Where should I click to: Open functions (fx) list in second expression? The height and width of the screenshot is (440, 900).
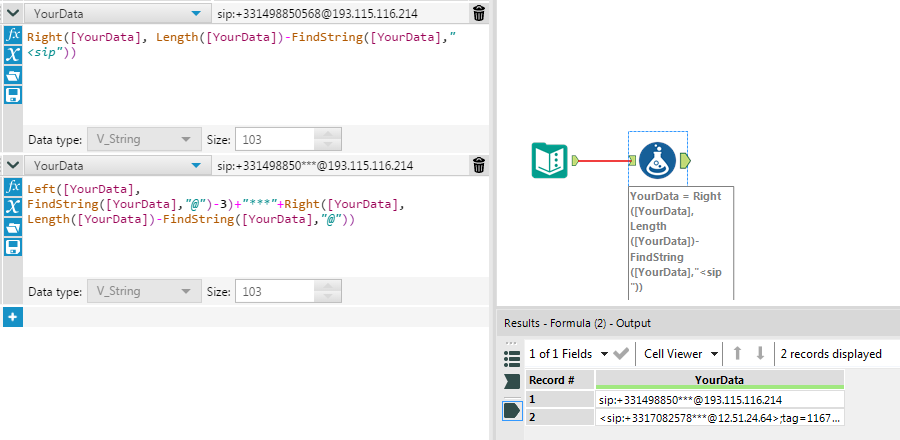click(x=13, y=187)
